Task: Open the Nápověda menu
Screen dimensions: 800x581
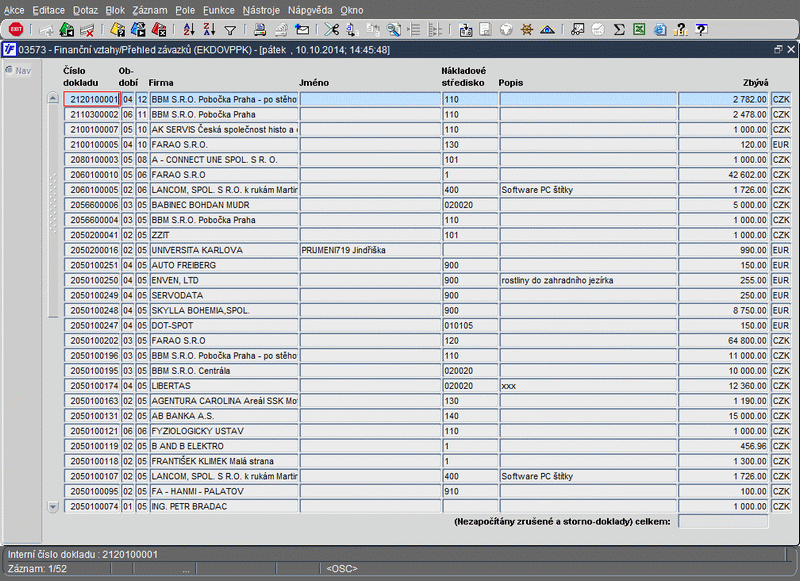Action: tap(310, 10)
